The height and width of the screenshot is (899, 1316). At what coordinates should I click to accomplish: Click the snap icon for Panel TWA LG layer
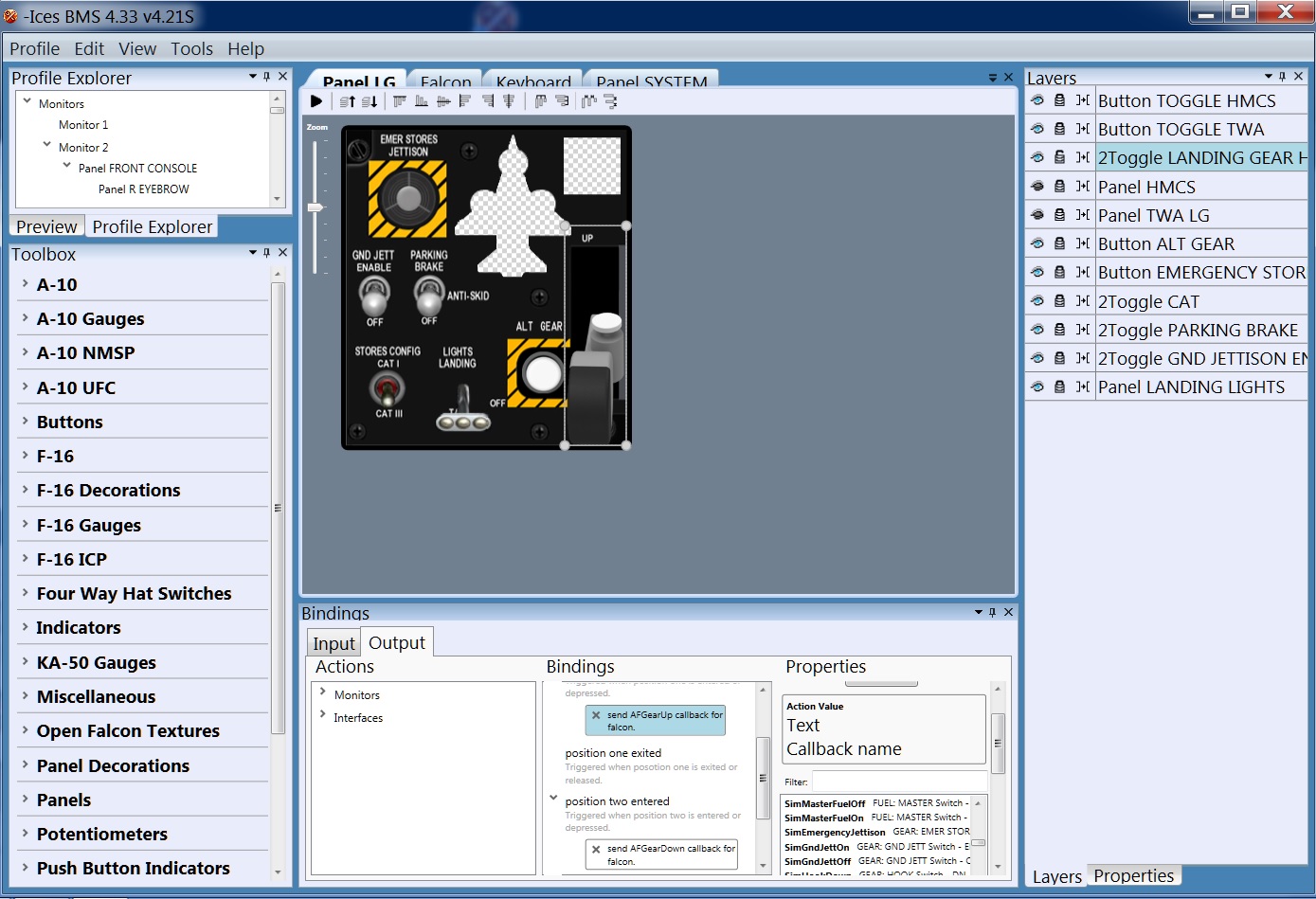[x=1083, y=215]
